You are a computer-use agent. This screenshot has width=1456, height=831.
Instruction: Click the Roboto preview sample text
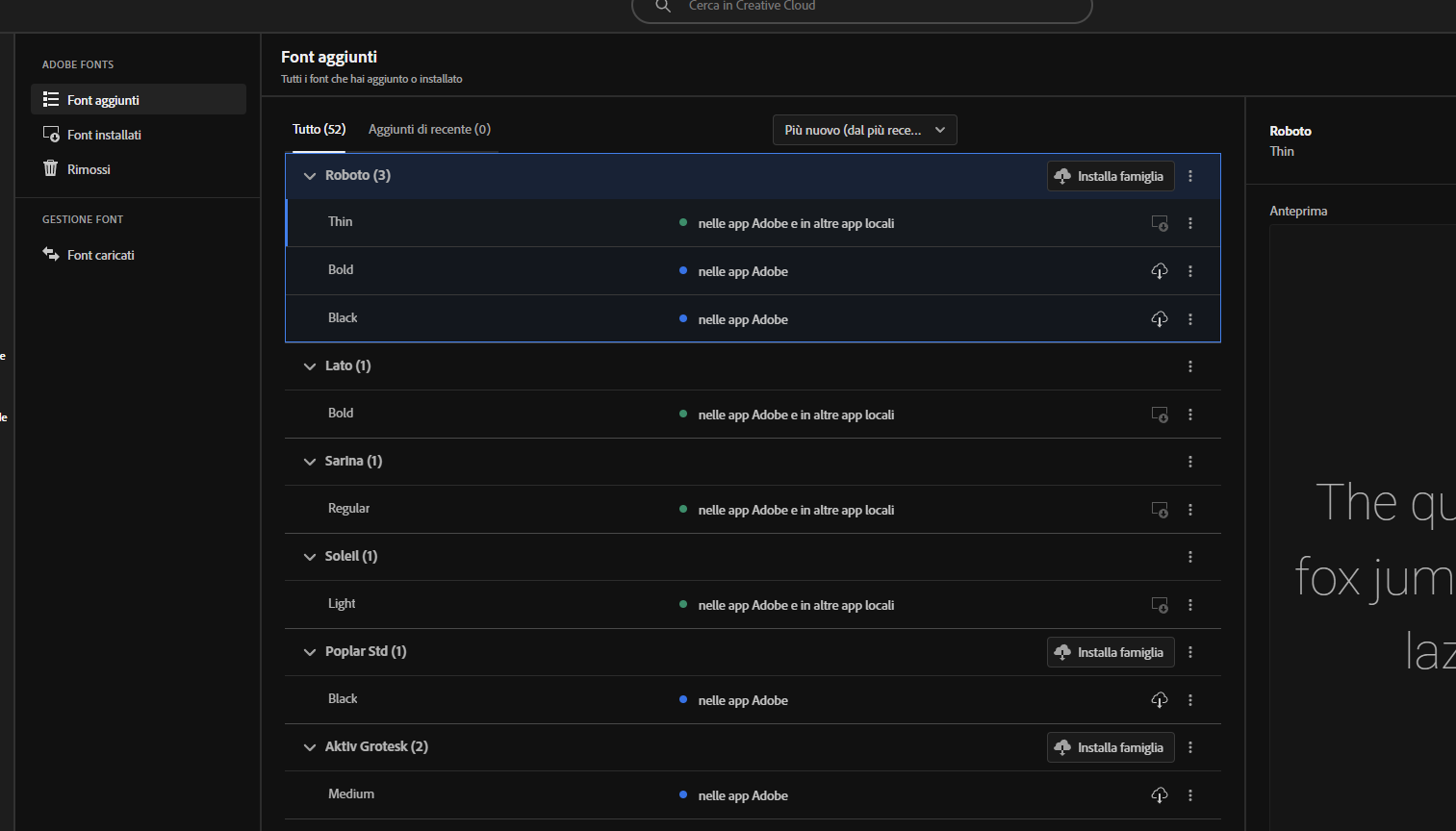click(1375, 577)
